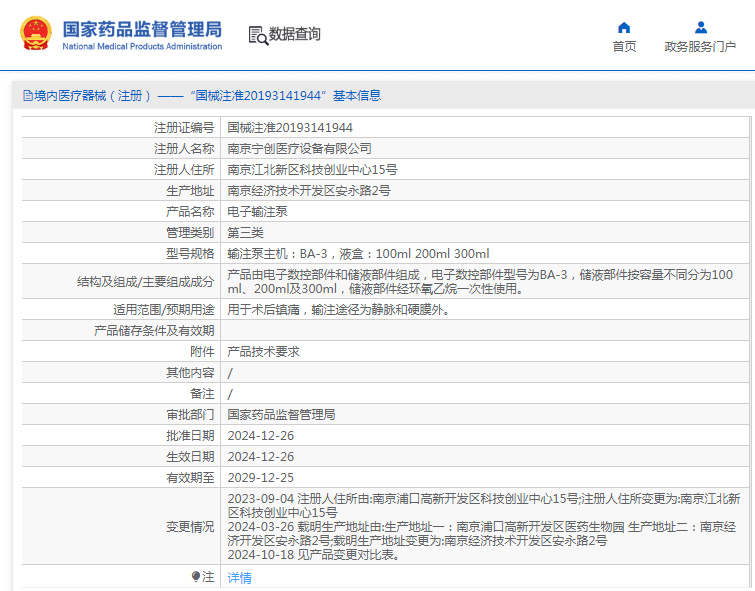Click the 数据查询 label
The height and width of the screenshot is (591, 755).
[294, 34]
